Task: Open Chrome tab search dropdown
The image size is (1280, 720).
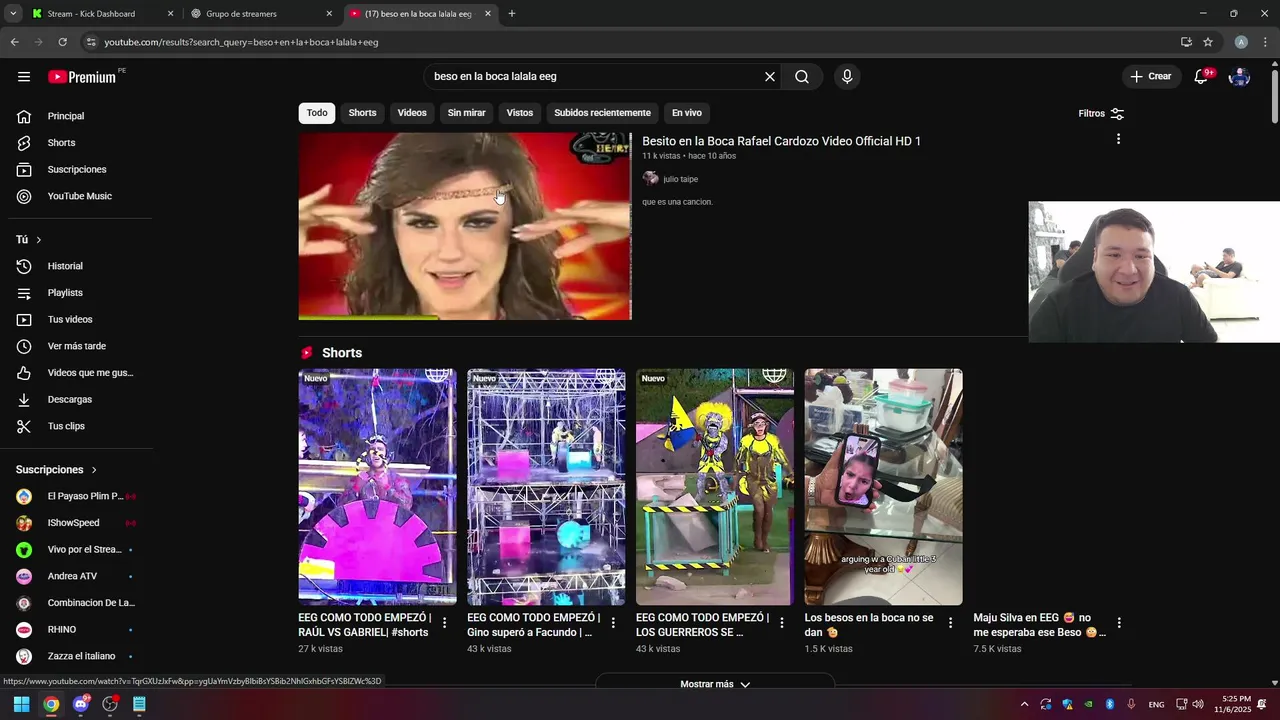Action: click(12, 14)
